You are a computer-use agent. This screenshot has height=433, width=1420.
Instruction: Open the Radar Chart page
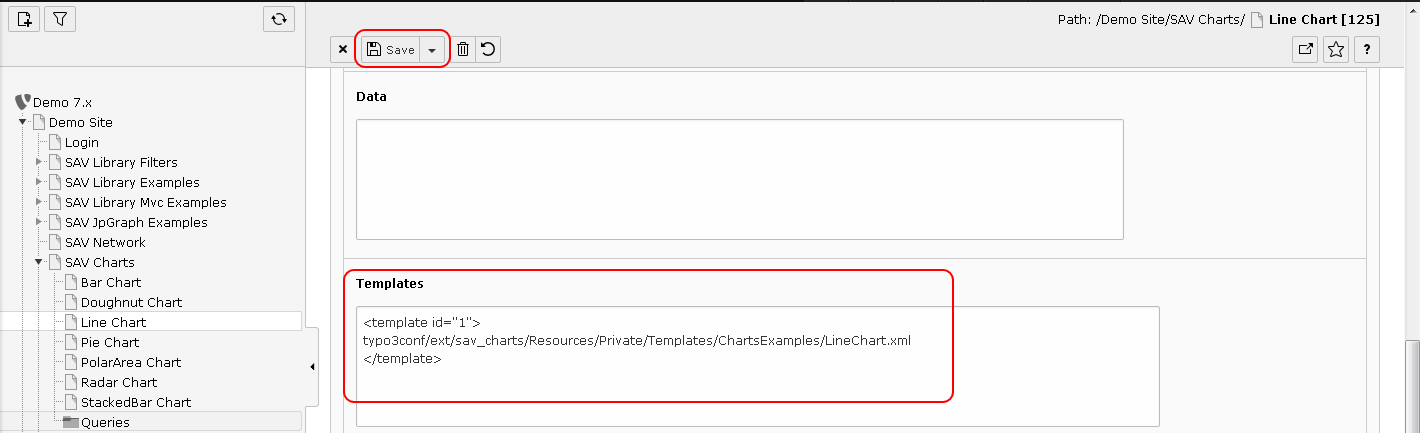[x=118, y=382]
